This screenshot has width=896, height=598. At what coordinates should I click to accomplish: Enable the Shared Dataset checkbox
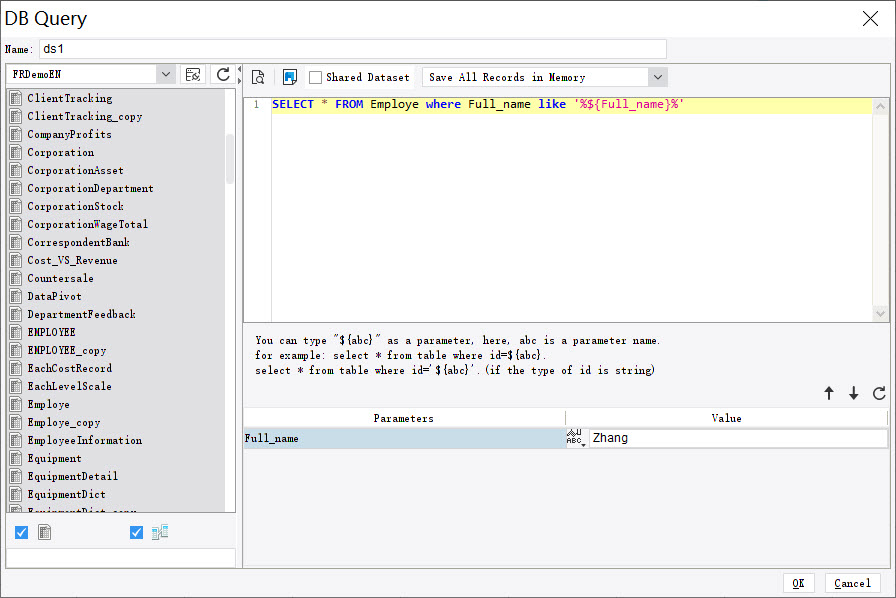(315, 77)
